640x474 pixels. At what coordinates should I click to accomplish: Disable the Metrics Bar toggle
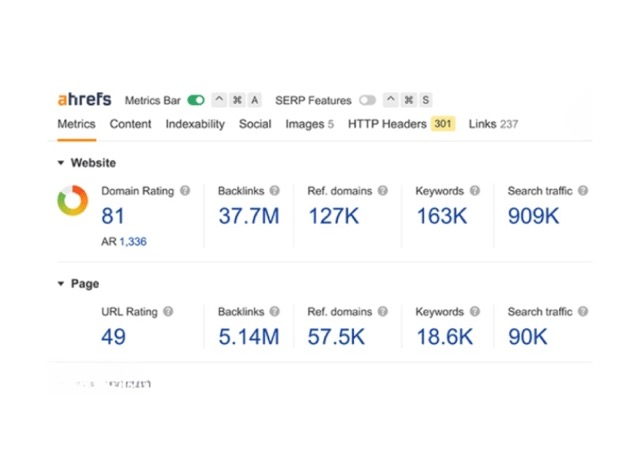196,101
